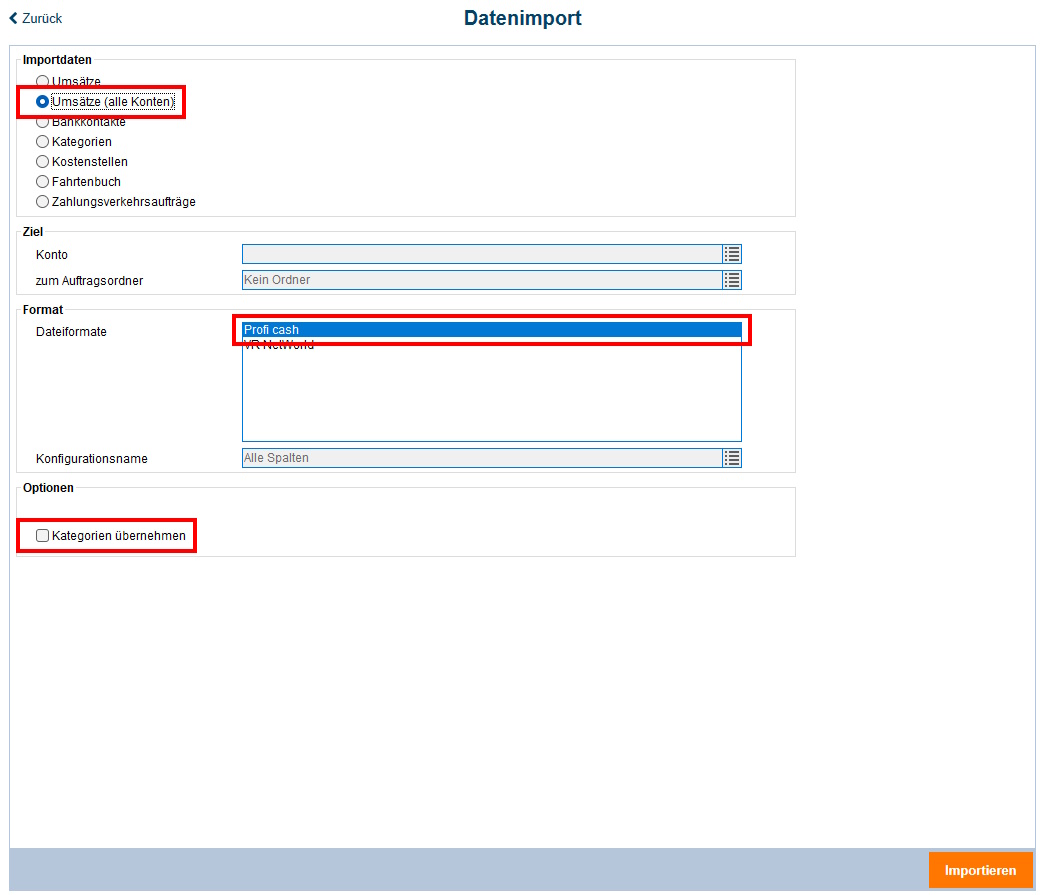Image resolution: width=1040 pixels, height=895 pixels.
Task: Click the Konto dropdown field
Action: (x=481, y=255)
